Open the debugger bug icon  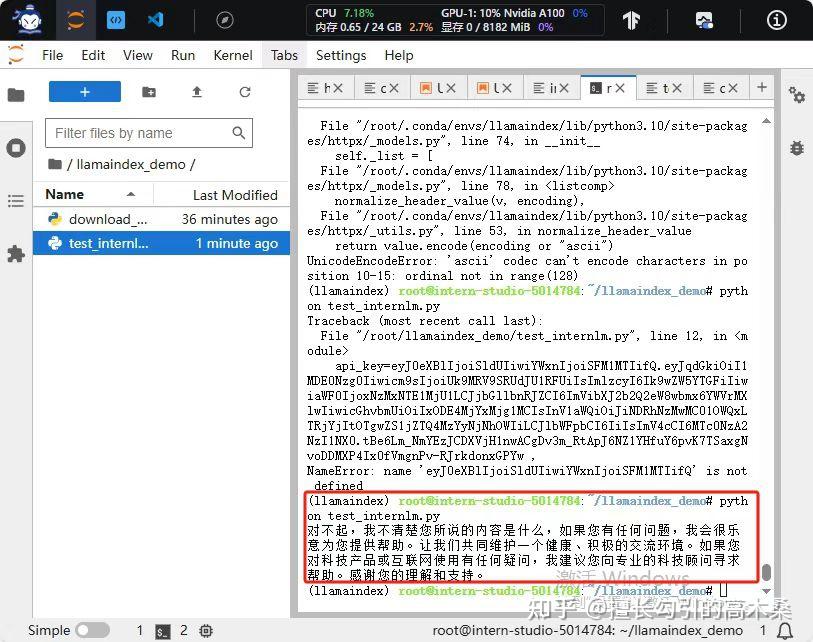pos(797,148)
